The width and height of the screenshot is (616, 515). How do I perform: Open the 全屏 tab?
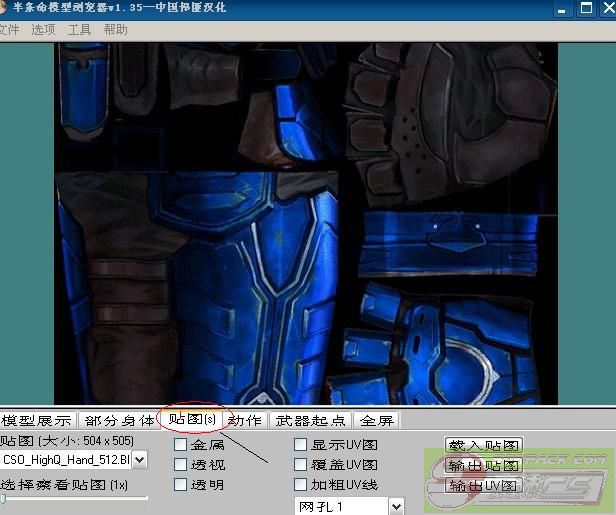coord(377,420)
